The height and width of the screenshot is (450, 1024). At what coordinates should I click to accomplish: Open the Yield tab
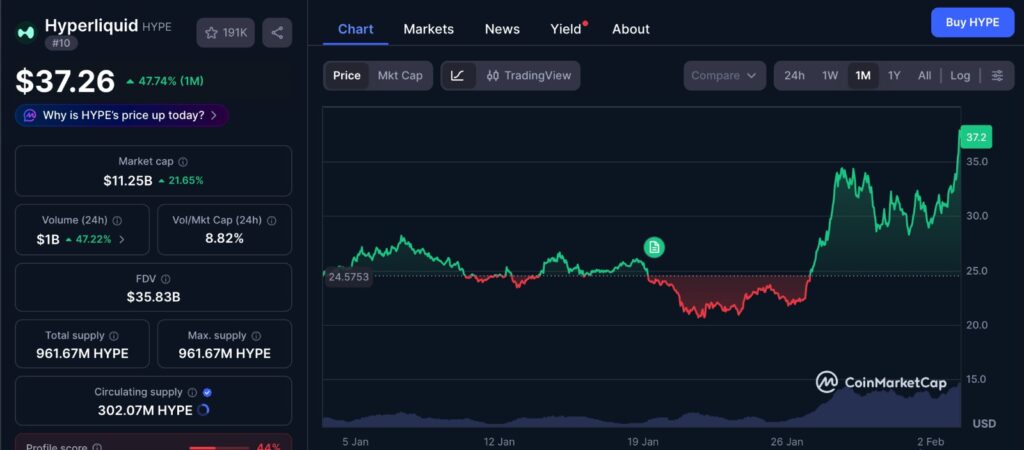click(566, 29)
